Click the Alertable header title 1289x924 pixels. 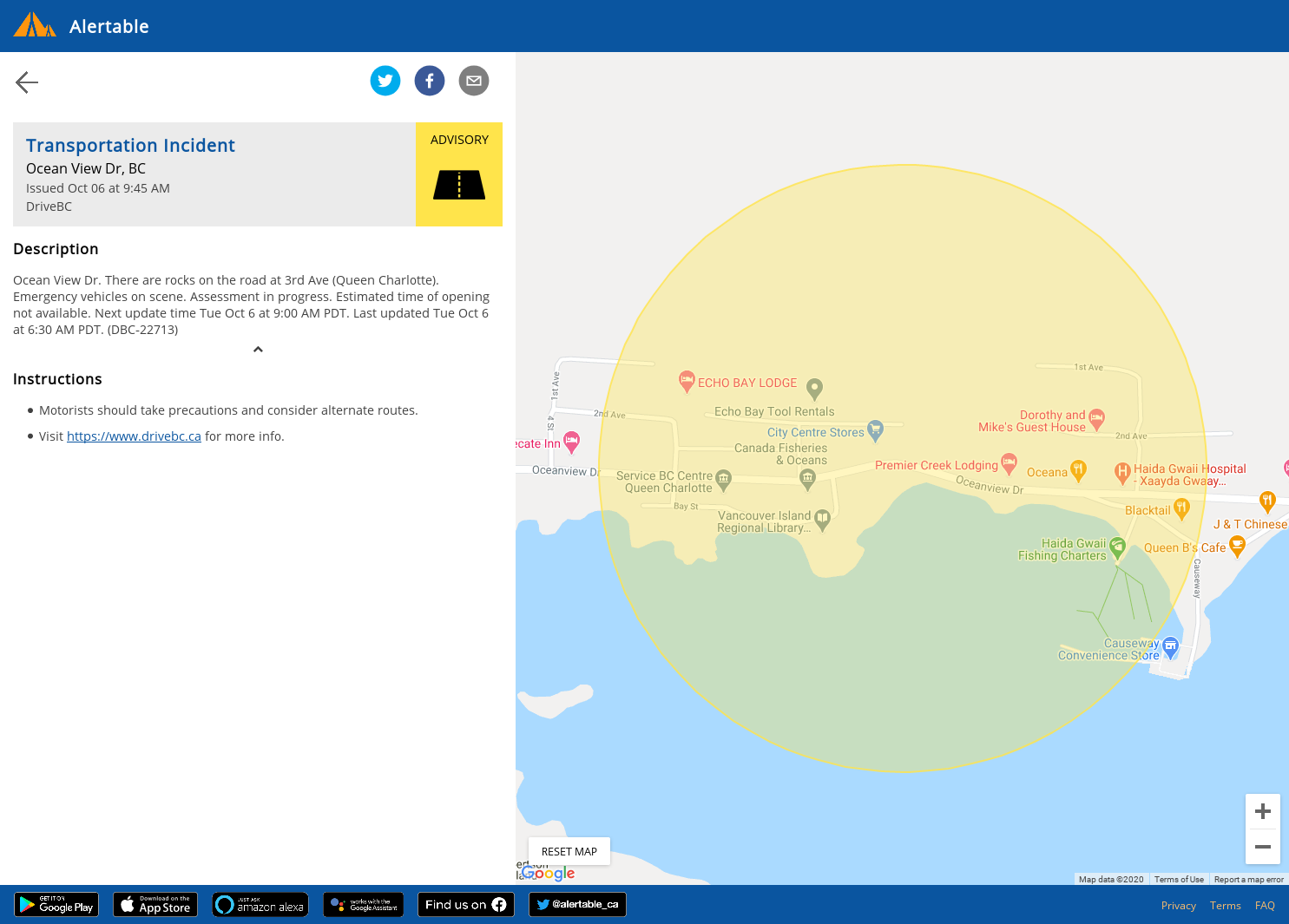pyautogui.click(x=109, y=27)
